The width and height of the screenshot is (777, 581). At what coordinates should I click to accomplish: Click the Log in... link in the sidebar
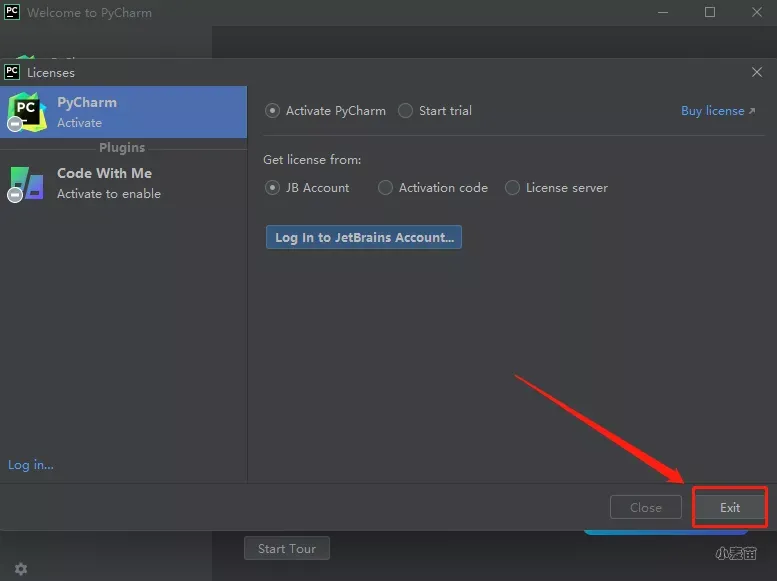point(31,465)
